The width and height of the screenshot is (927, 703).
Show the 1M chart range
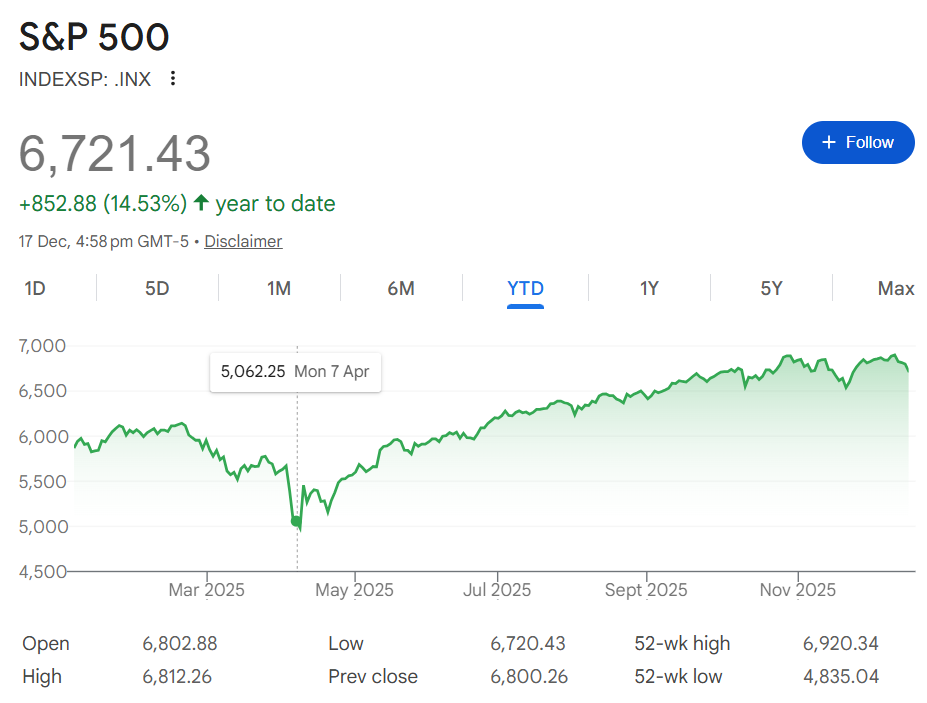pos(279,289)
